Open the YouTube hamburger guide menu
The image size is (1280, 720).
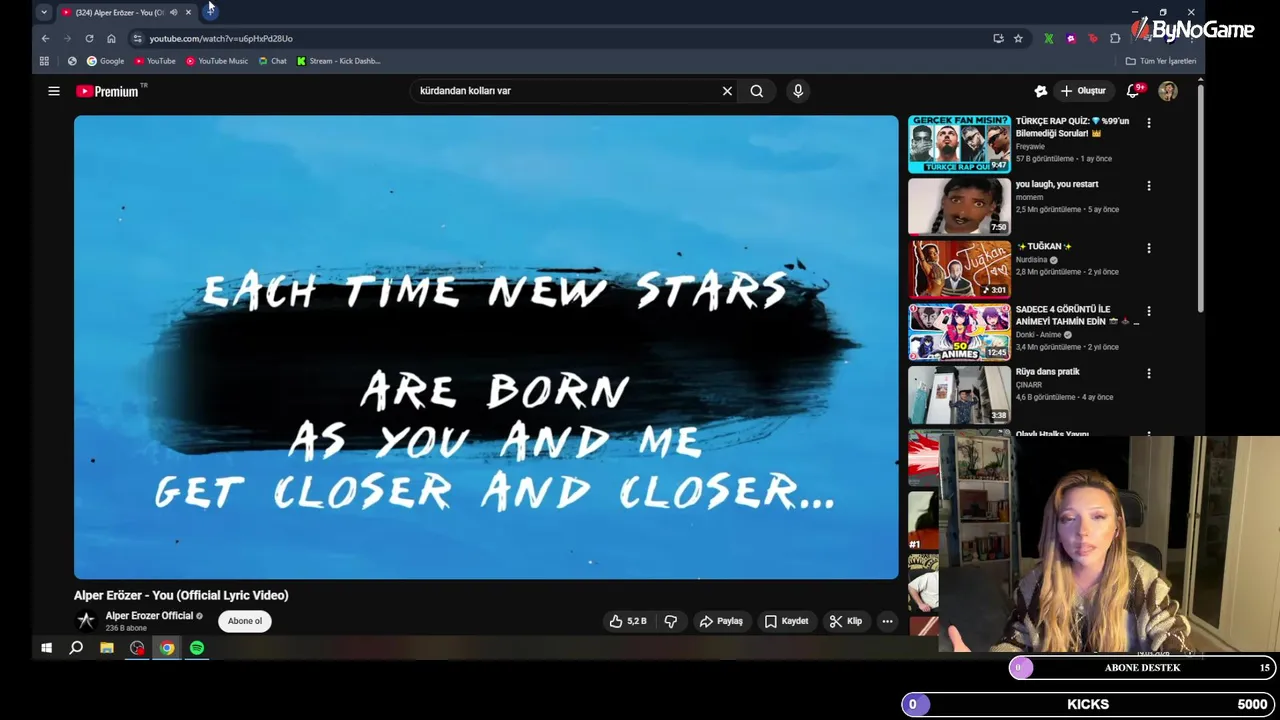pyautogui.click(x=54, y=91)
